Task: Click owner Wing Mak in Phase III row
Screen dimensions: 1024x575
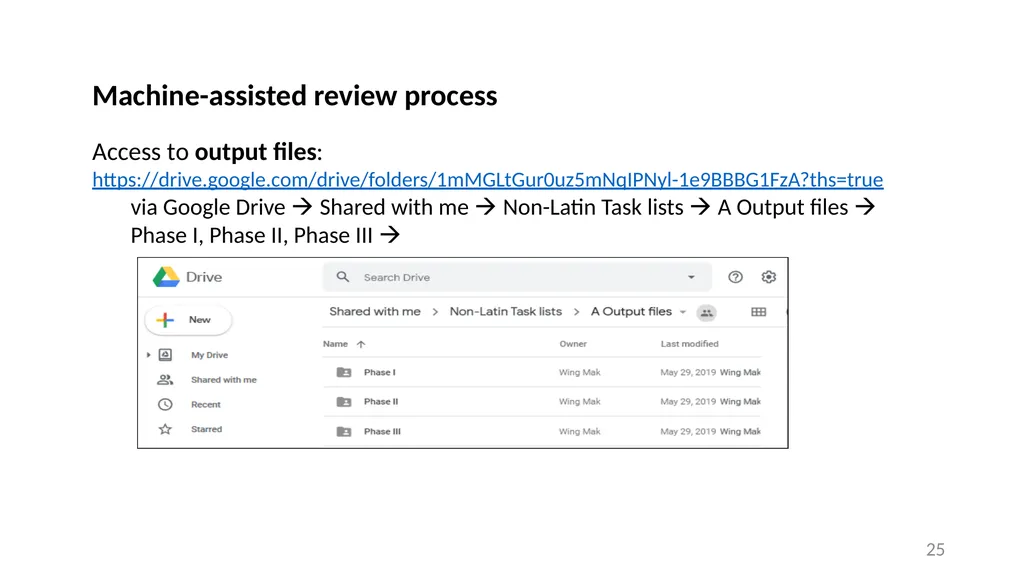Action: click(579, 432)
